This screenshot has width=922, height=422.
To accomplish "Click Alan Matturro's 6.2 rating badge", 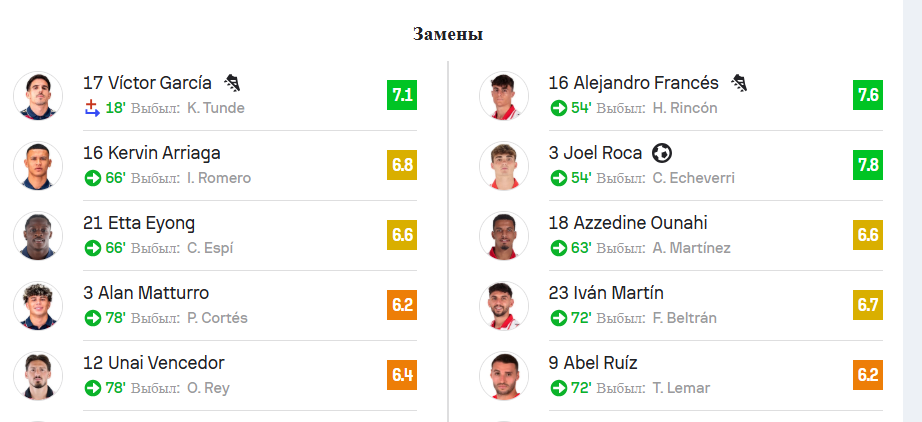I will click(402, 305).
